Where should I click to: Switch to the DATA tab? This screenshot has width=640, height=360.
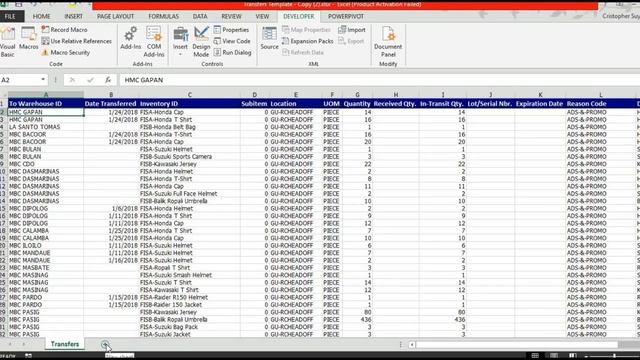[x=200, y=16]
